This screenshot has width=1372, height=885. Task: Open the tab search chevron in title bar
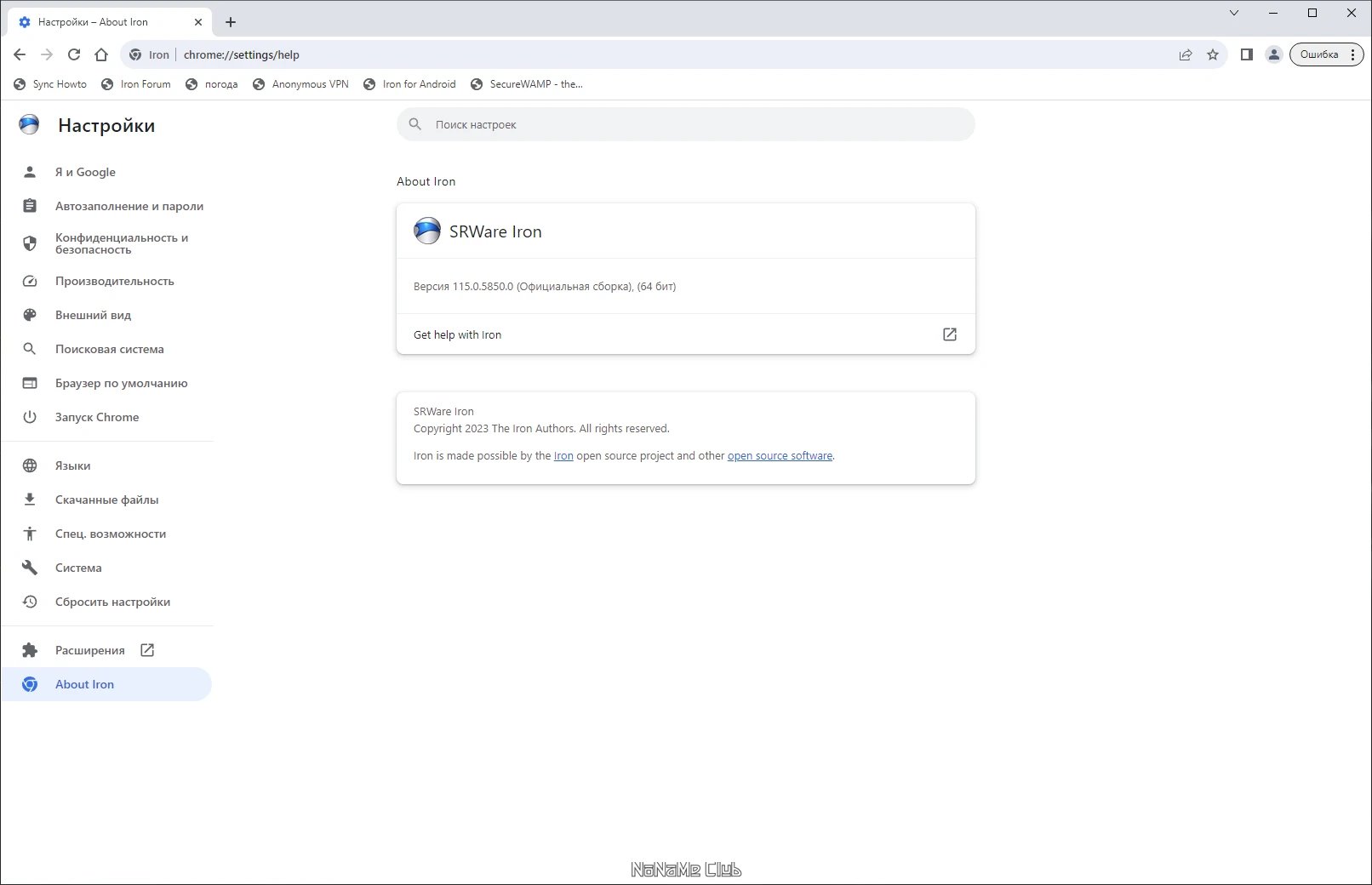tap(1234, 13)
